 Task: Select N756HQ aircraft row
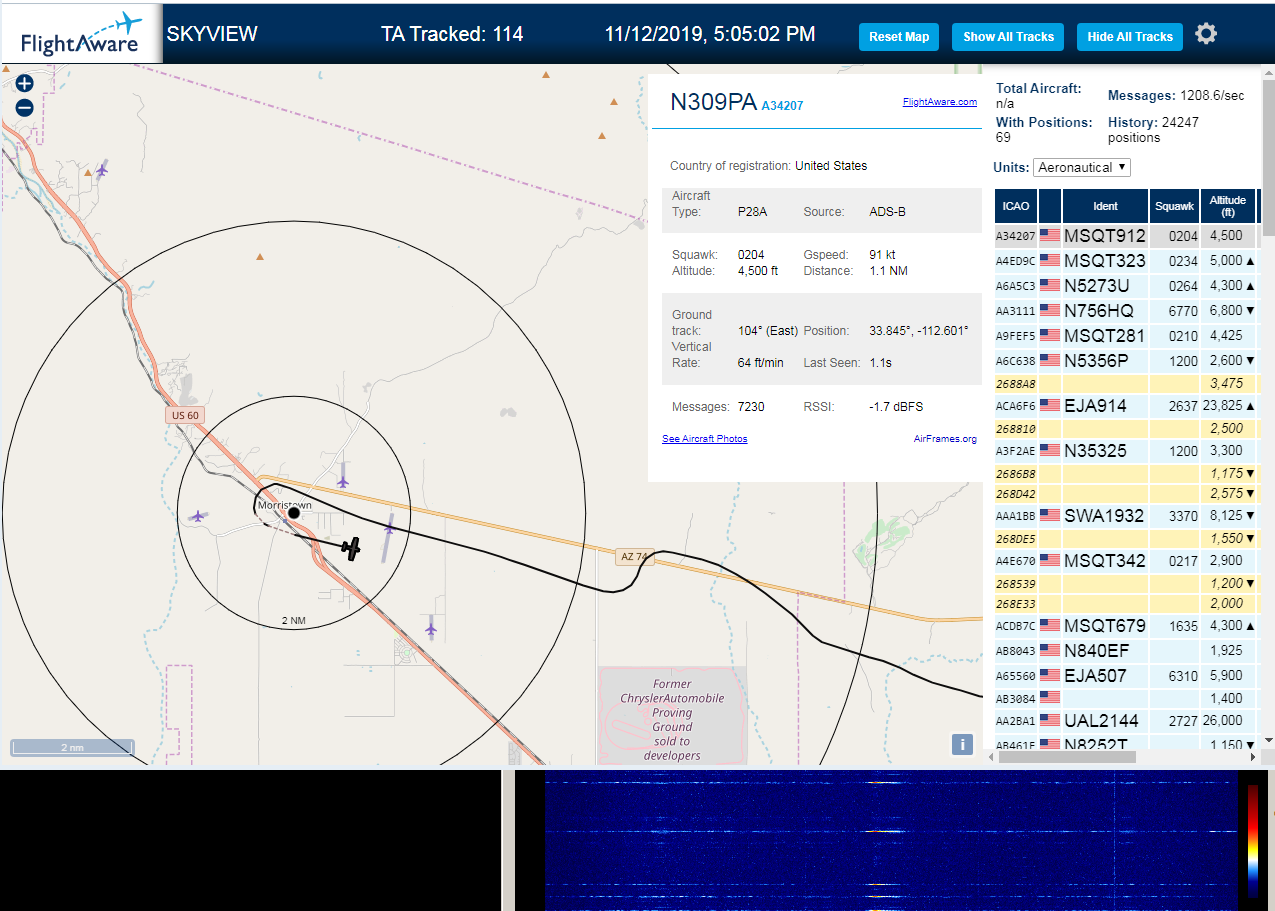click(x=1126, y=311)
